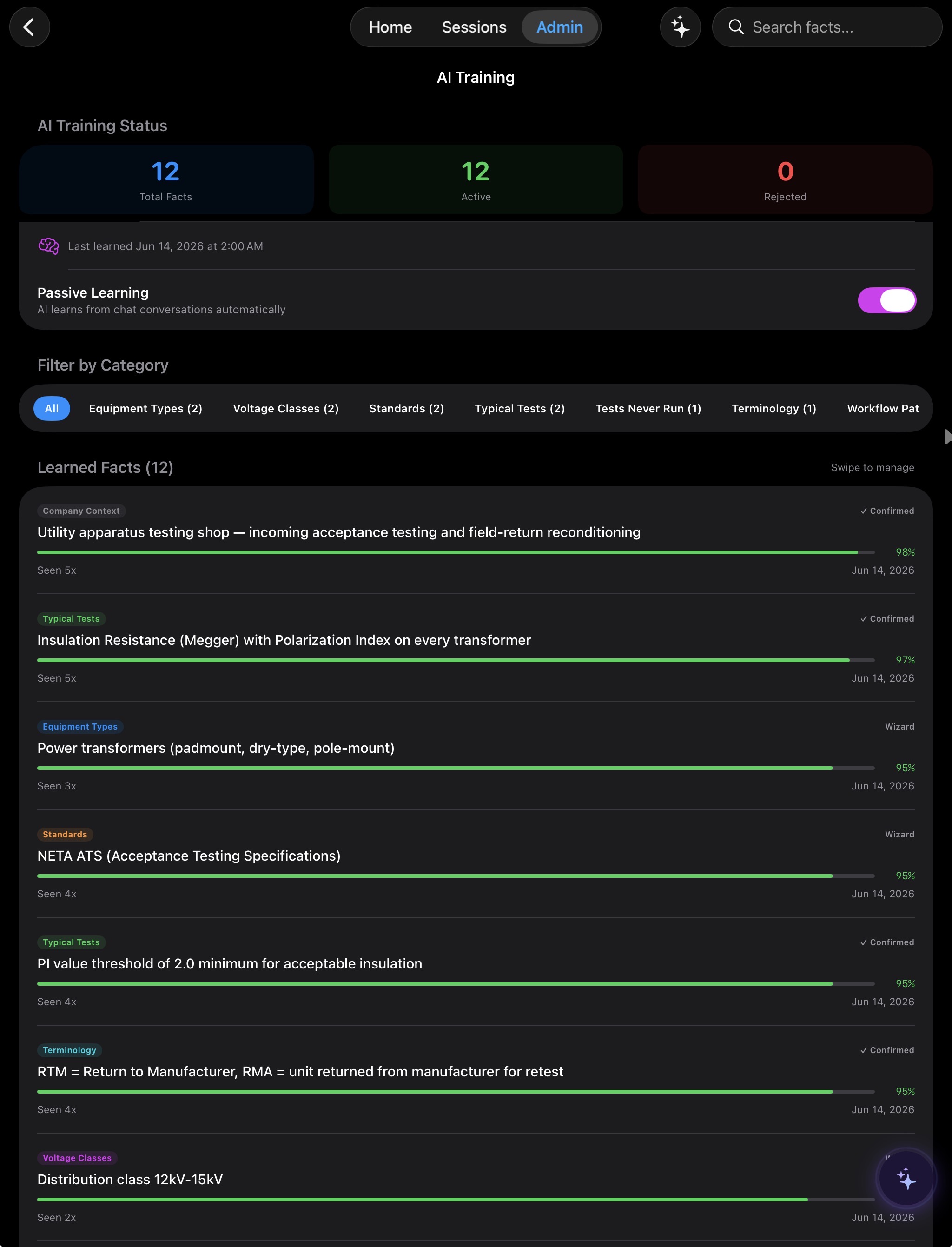Click the Equipment Types tag on Power transformers
Viewport: 952px width, 1247px height.
coord(80,726)
